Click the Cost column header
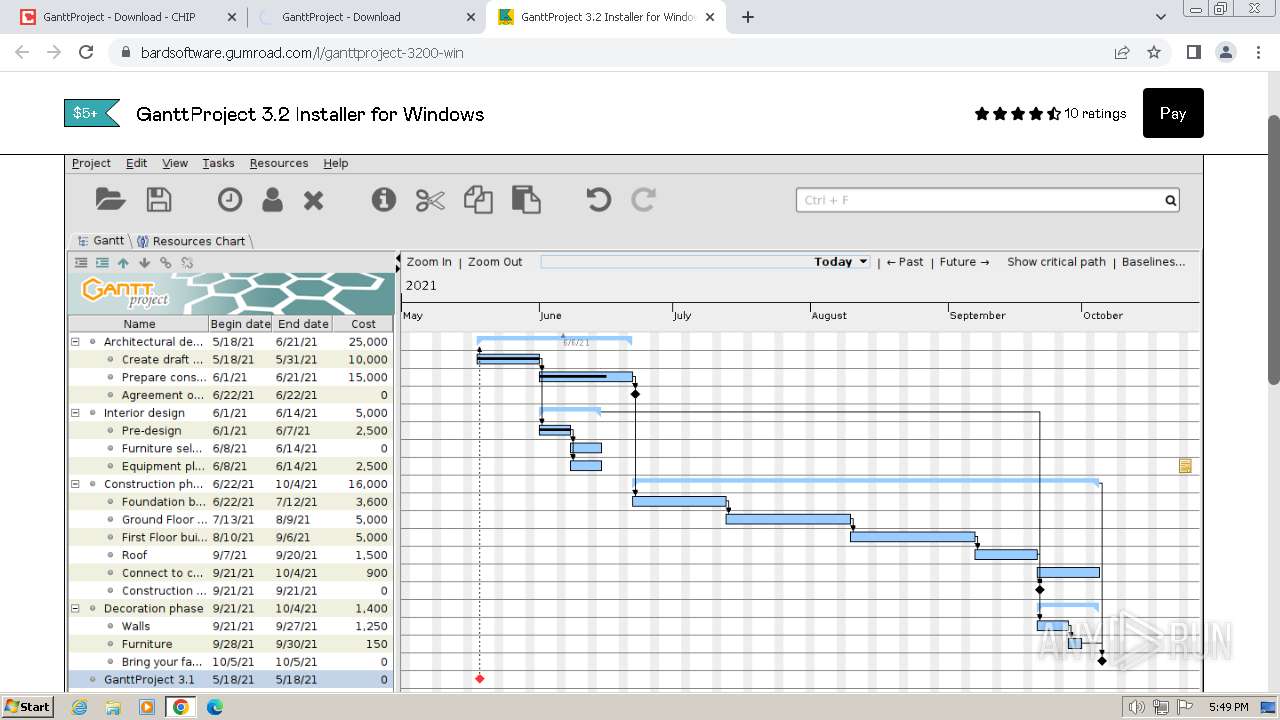 tap(363, 324)
